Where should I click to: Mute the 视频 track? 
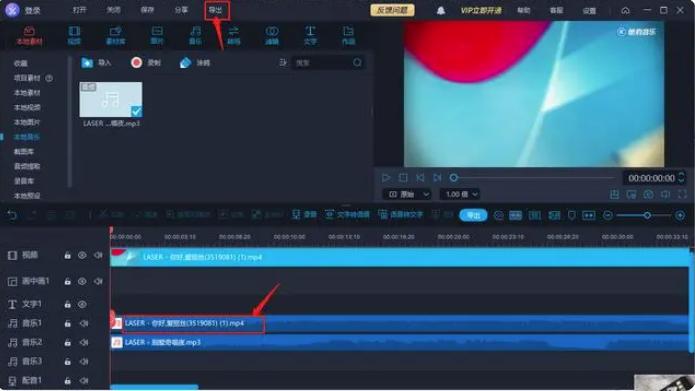(98, 255)
